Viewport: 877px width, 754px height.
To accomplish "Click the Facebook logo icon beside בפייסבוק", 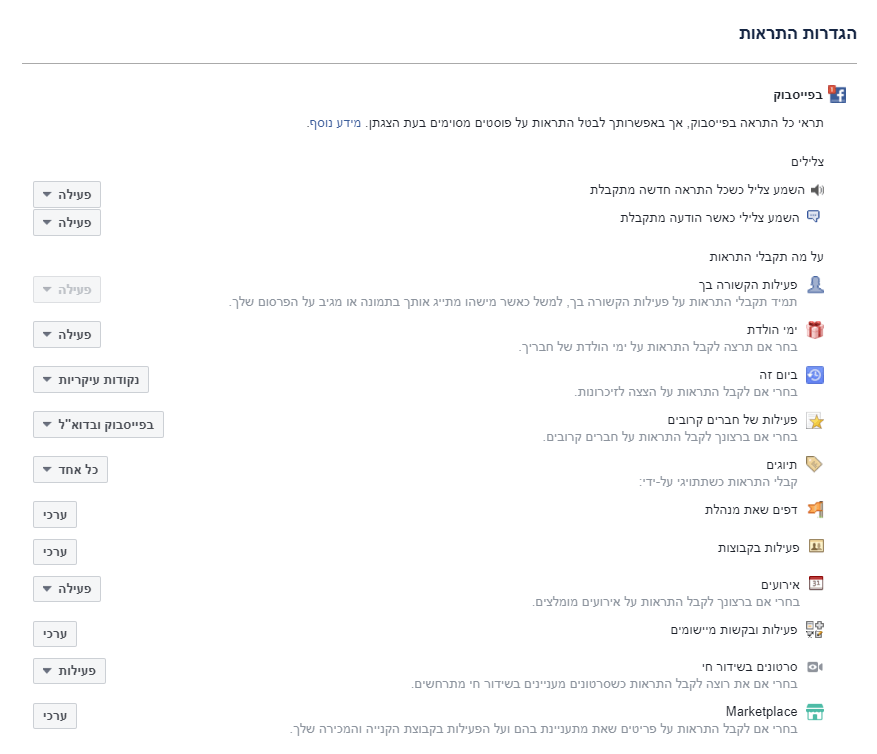I will [x=837, y=95].
